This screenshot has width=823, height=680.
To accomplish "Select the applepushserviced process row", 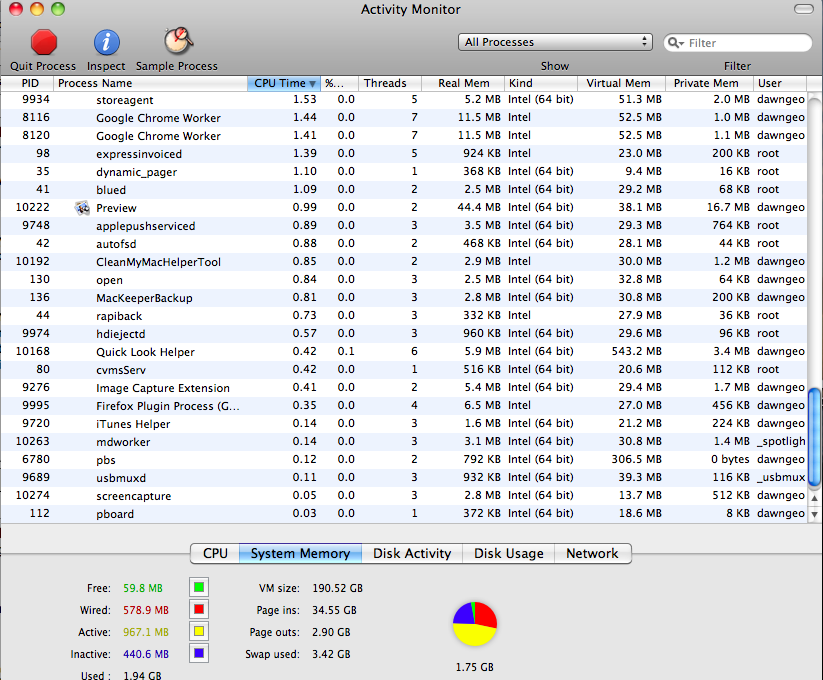I will tap(404, 226).
